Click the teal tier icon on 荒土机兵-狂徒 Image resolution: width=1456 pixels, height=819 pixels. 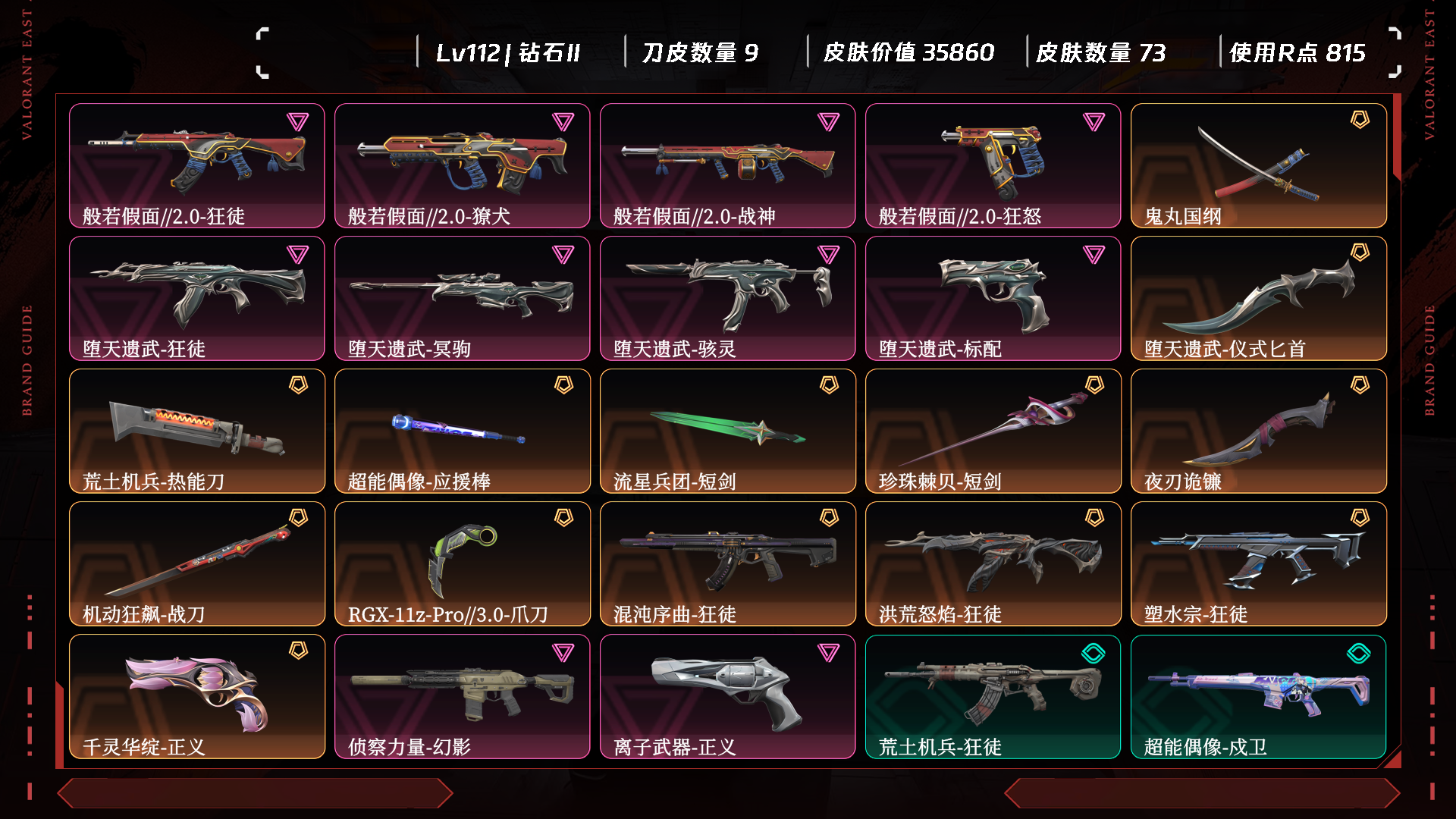point(1094,652)
